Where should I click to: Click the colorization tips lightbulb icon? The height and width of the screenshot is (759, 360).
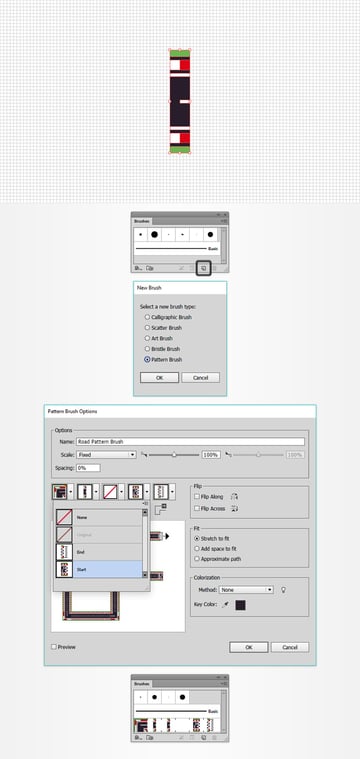point(284,590)
